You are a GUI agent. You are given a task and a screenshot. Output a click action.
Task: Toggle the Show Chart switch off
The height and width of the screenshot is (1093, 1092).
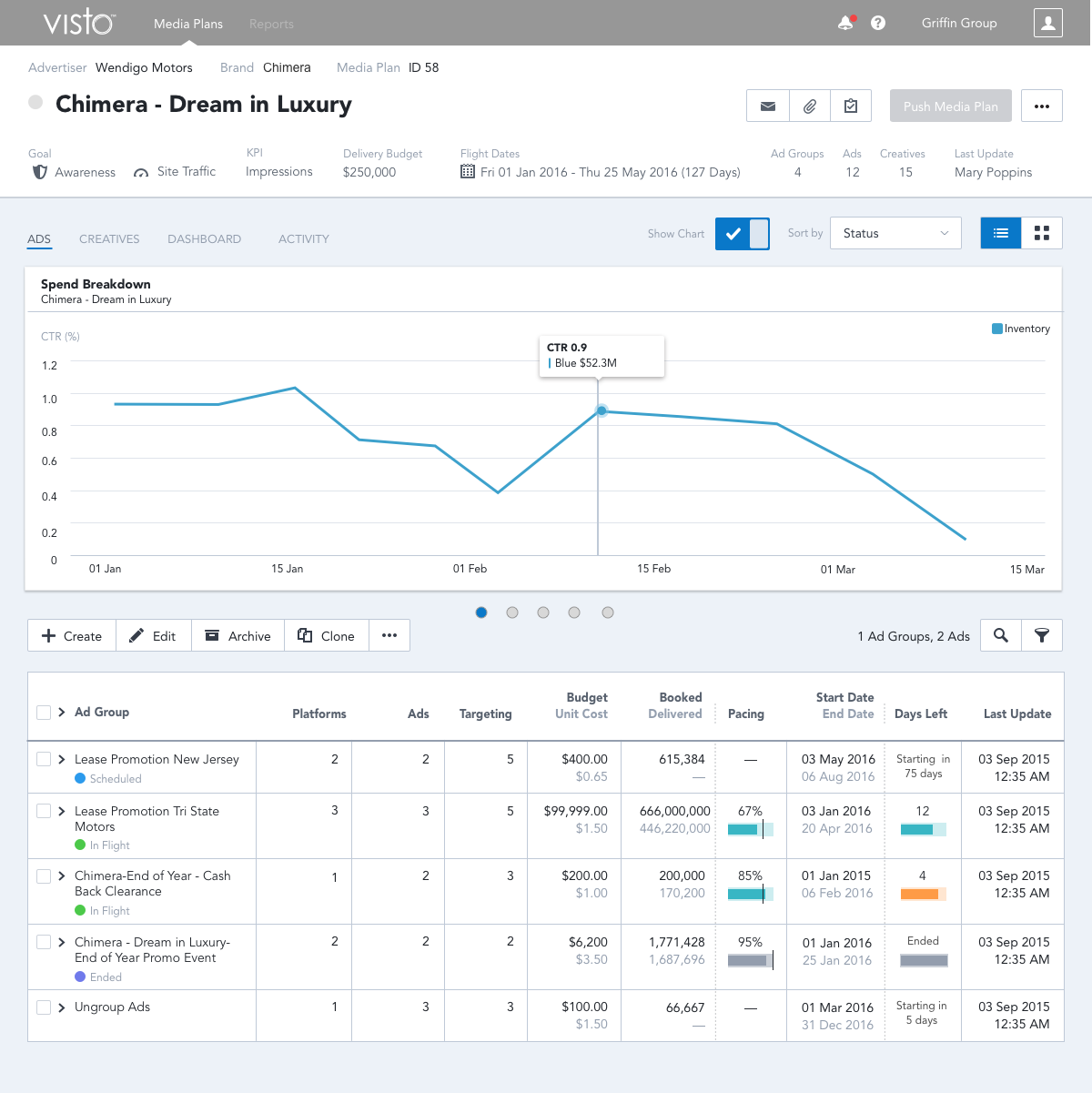coord(743,234)
